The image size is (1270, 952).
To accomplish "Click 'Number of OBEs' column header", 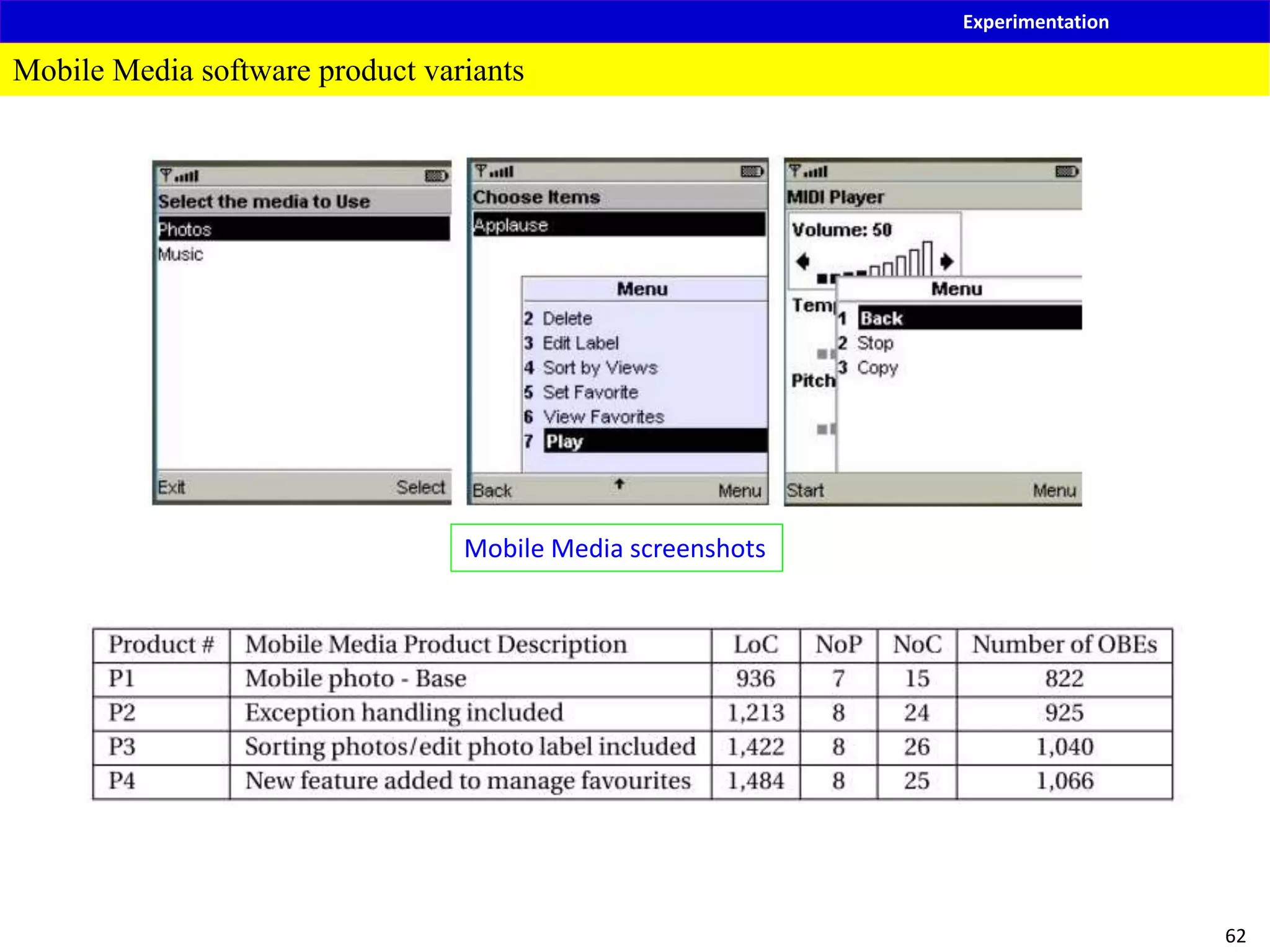I will [x=1064, y=645].
